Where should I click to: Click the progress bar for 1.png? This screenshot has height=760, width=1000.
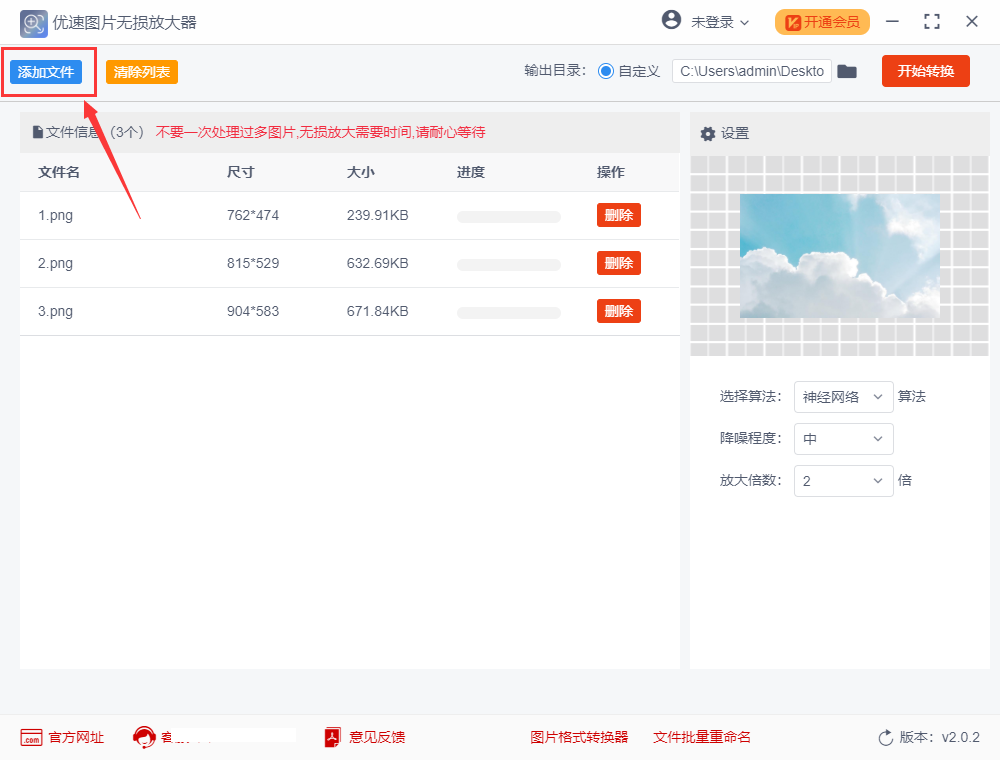click(x=508, y=216)
